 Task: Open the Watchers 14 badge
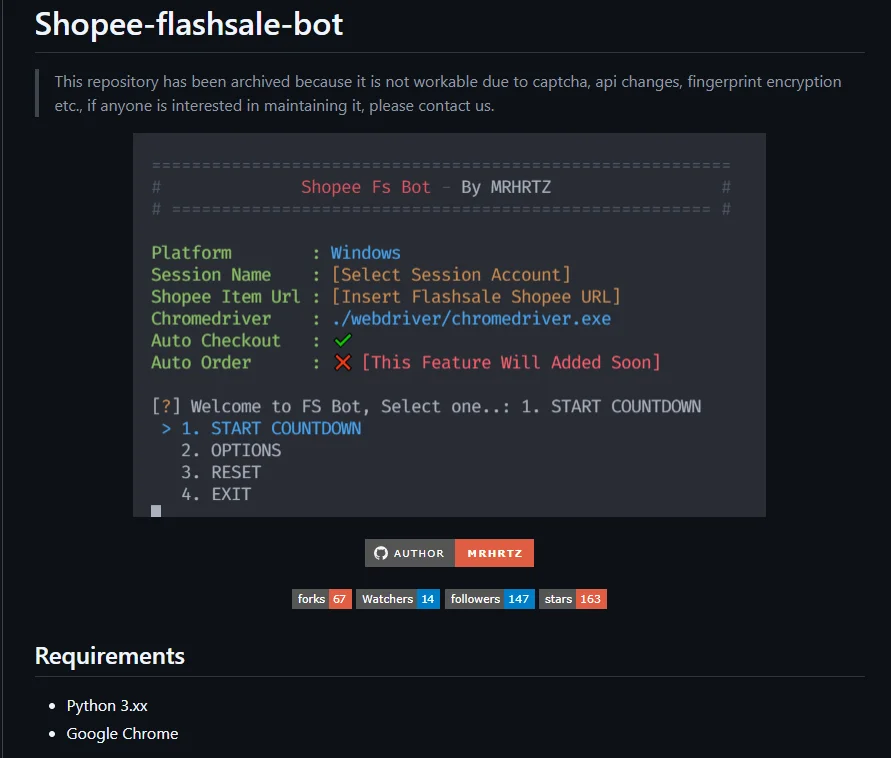pyautogui.click(x=398, y=599)
